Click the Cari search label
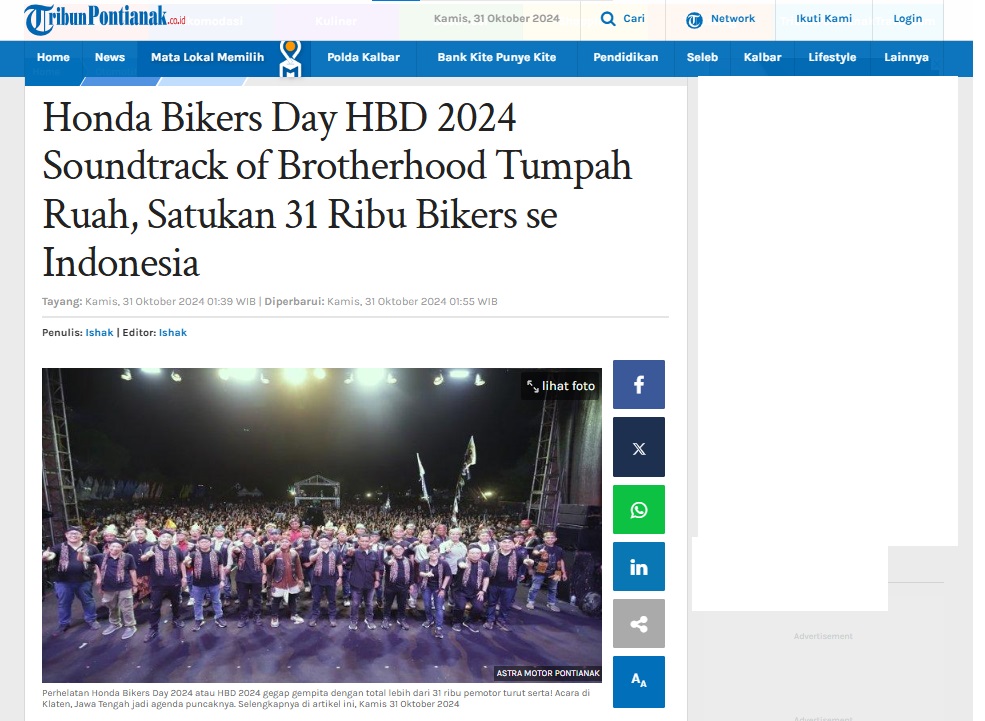This screenshot has height=721, width=985. click(634, 19)
